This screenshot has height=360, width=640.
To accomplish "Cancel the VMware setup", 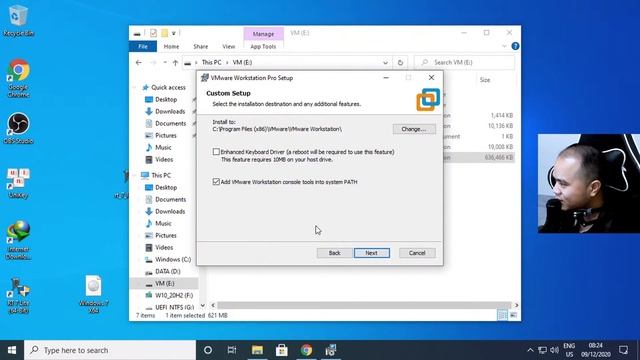I will point(417,253).
